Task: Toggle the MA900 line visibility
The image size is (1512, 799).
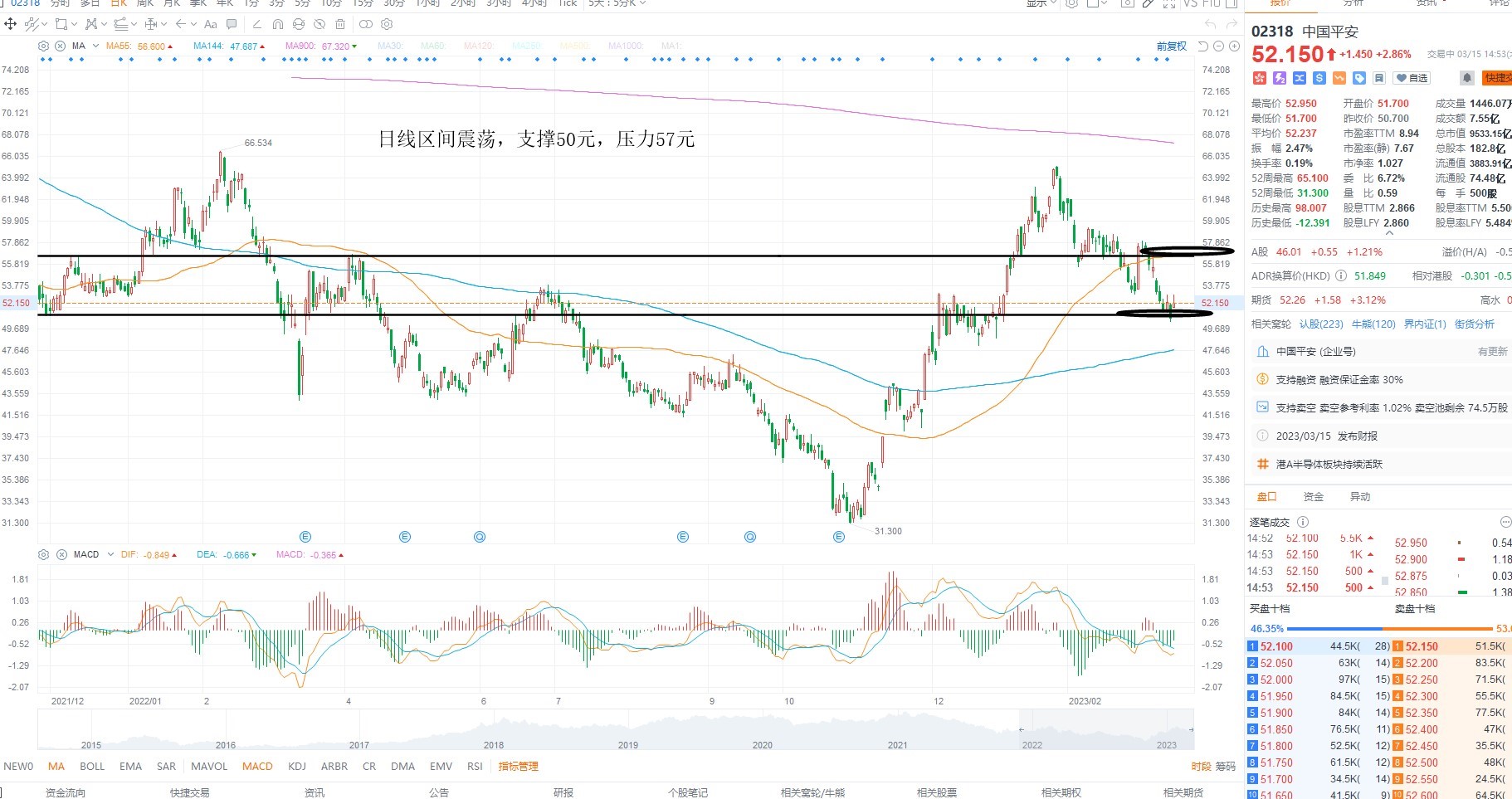Action: point(321,46)
